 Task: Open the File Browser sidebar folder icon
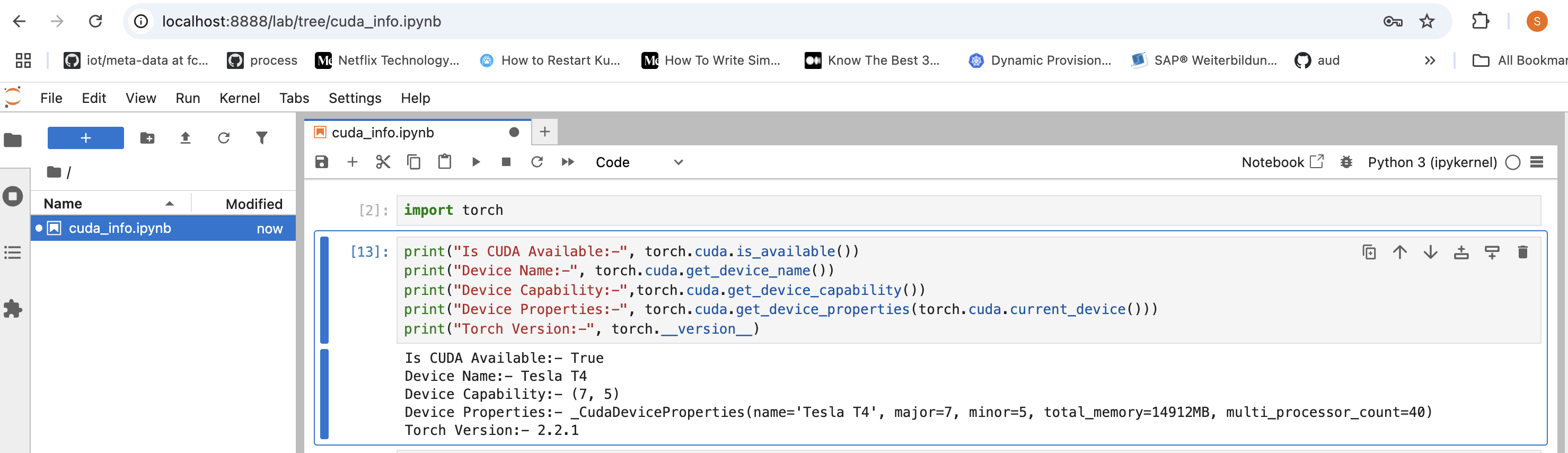(13, 140)
